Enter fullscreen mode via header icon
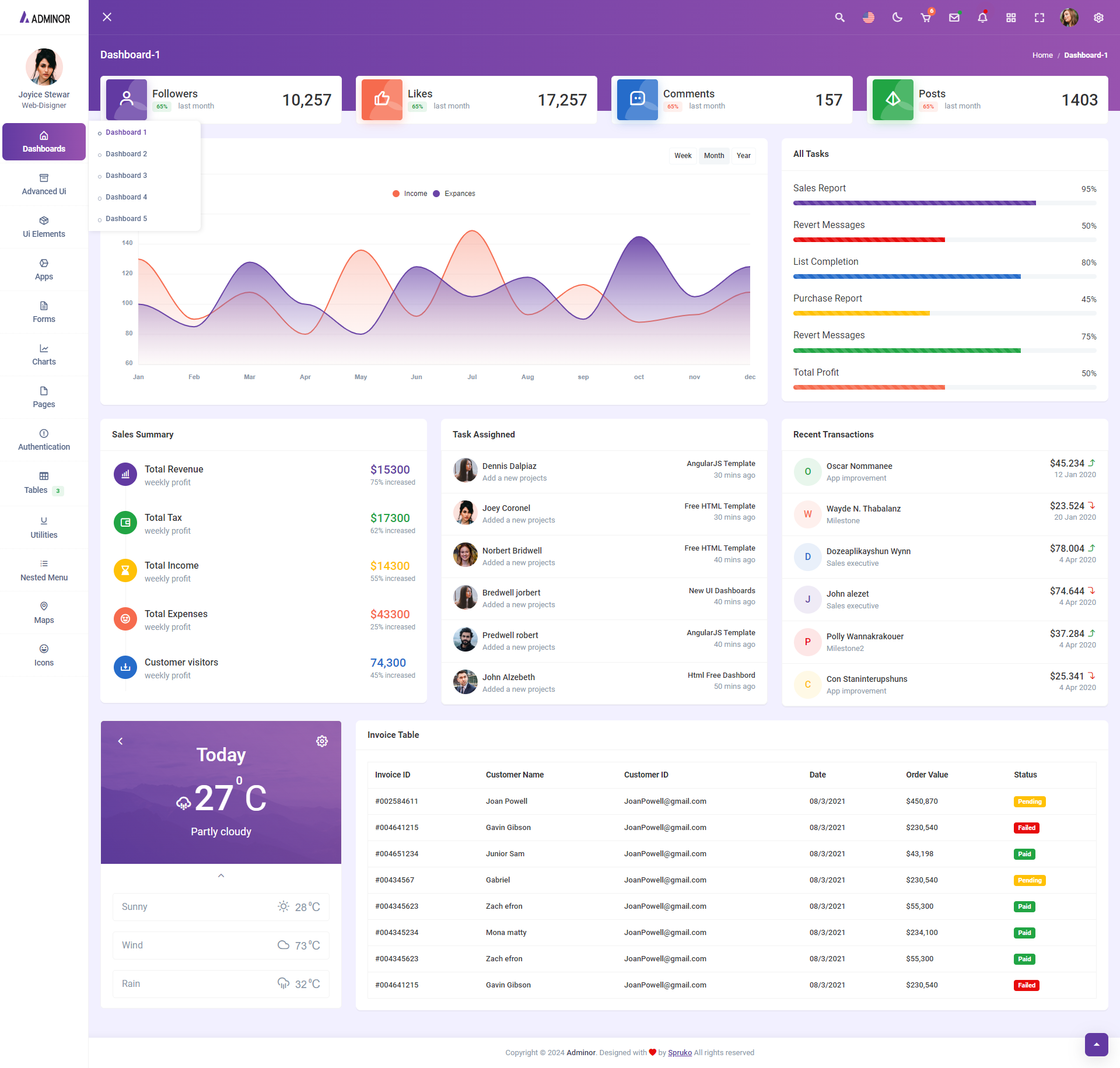Viewport: 1120px width, 1068px height. pyautogui.click(x=1039, y=17)
